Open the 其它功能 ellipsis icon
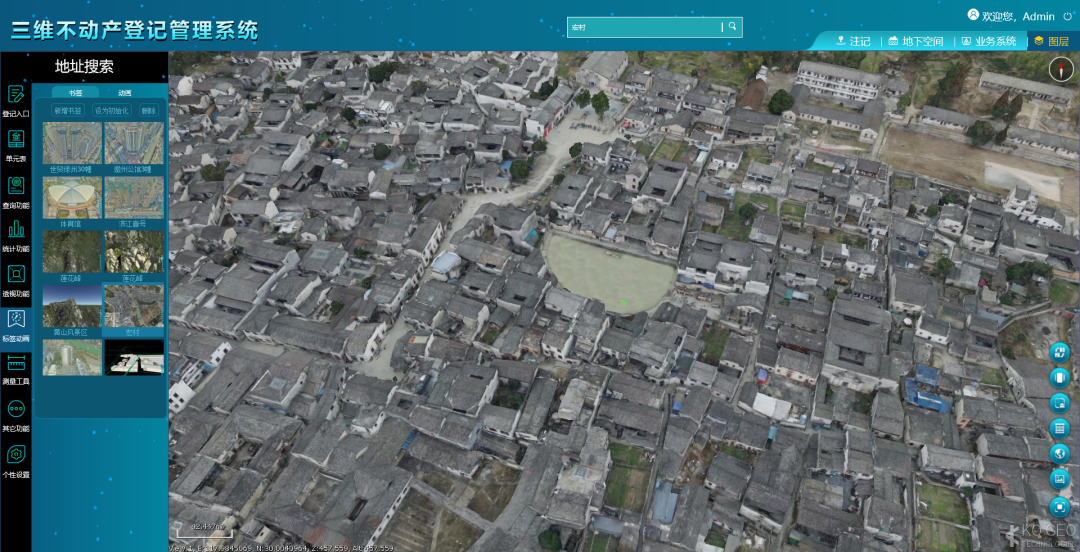 tap(16, 409)
